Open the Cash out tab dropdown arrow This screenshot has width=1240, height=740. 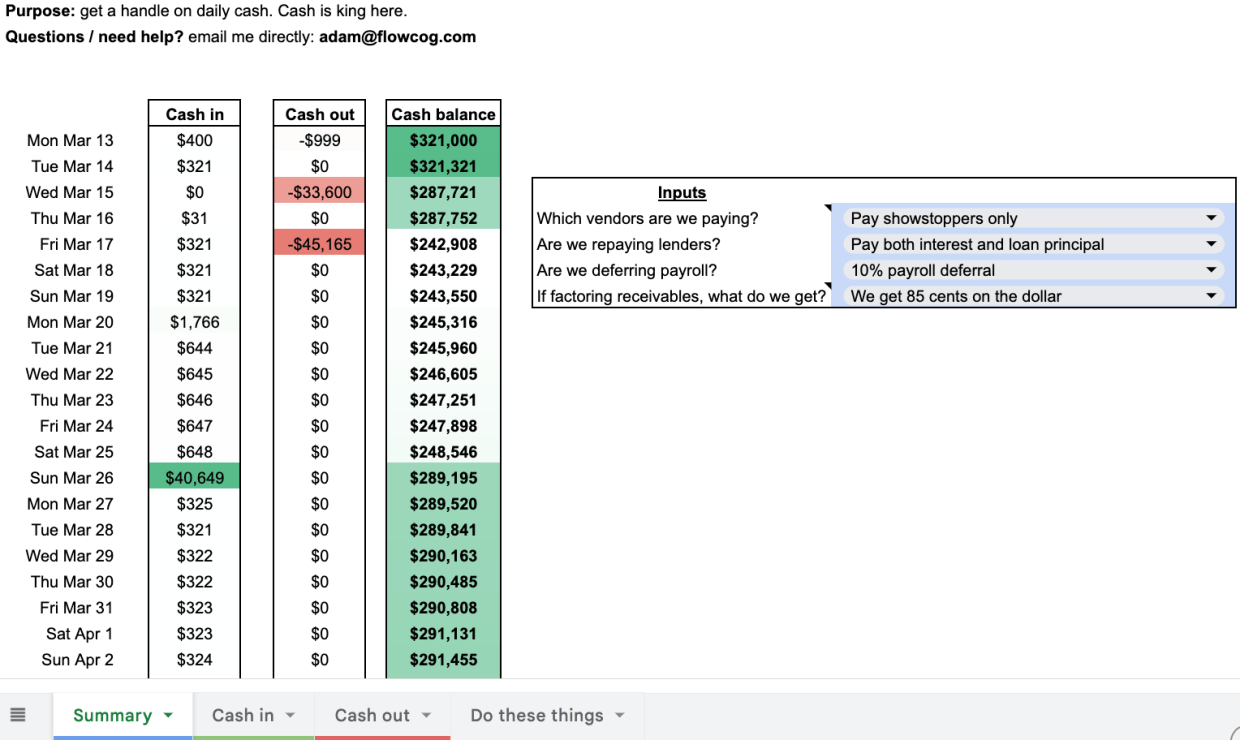click(x=427, y=715)
